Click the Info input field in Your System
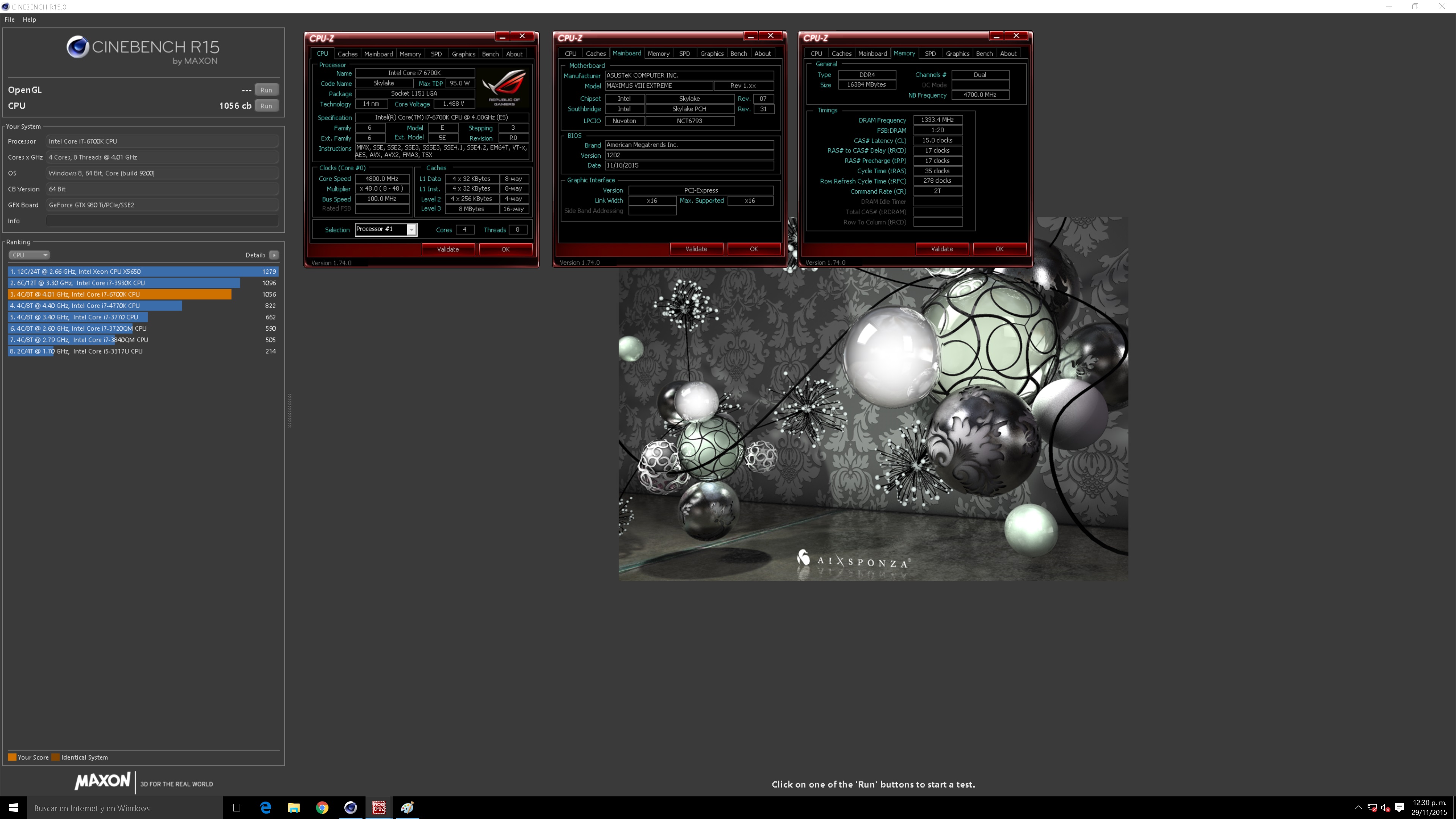Viewport: 1456px width, 819px height. [162, 221]
